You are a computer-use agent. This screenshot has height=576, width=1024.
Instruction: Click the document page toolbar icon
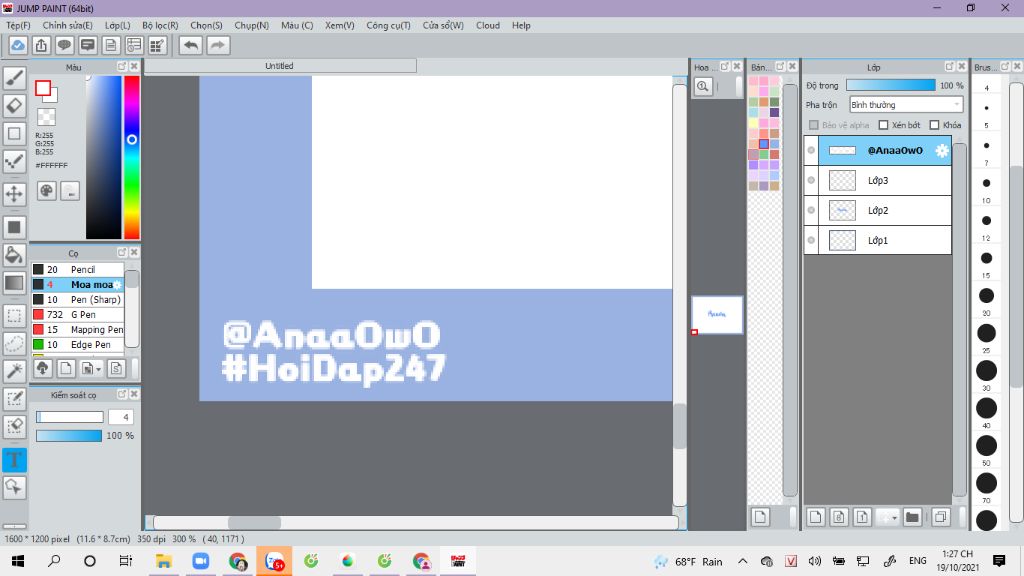(111, 46)
